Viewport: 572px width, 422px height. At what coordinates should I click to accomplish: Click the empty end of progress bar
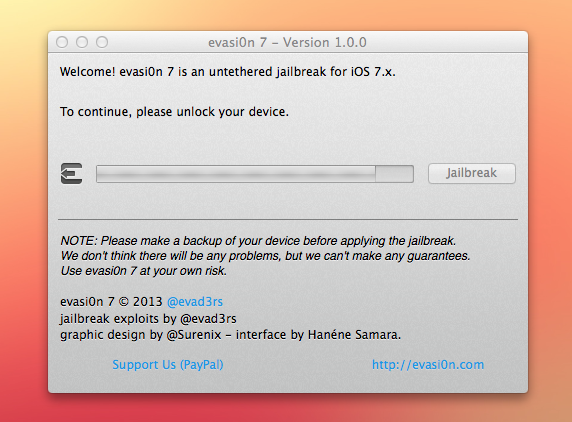[x=394, y=174]
